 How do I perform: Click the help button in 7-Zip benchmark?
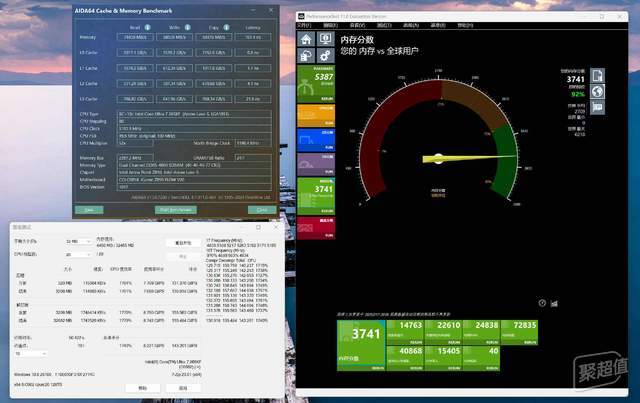[x=142, y=388]
